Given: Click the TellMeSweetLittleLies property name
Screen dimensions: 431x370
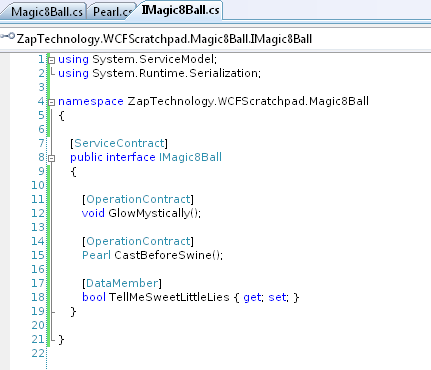Looking at the screenshot, I should pos(169,297).
